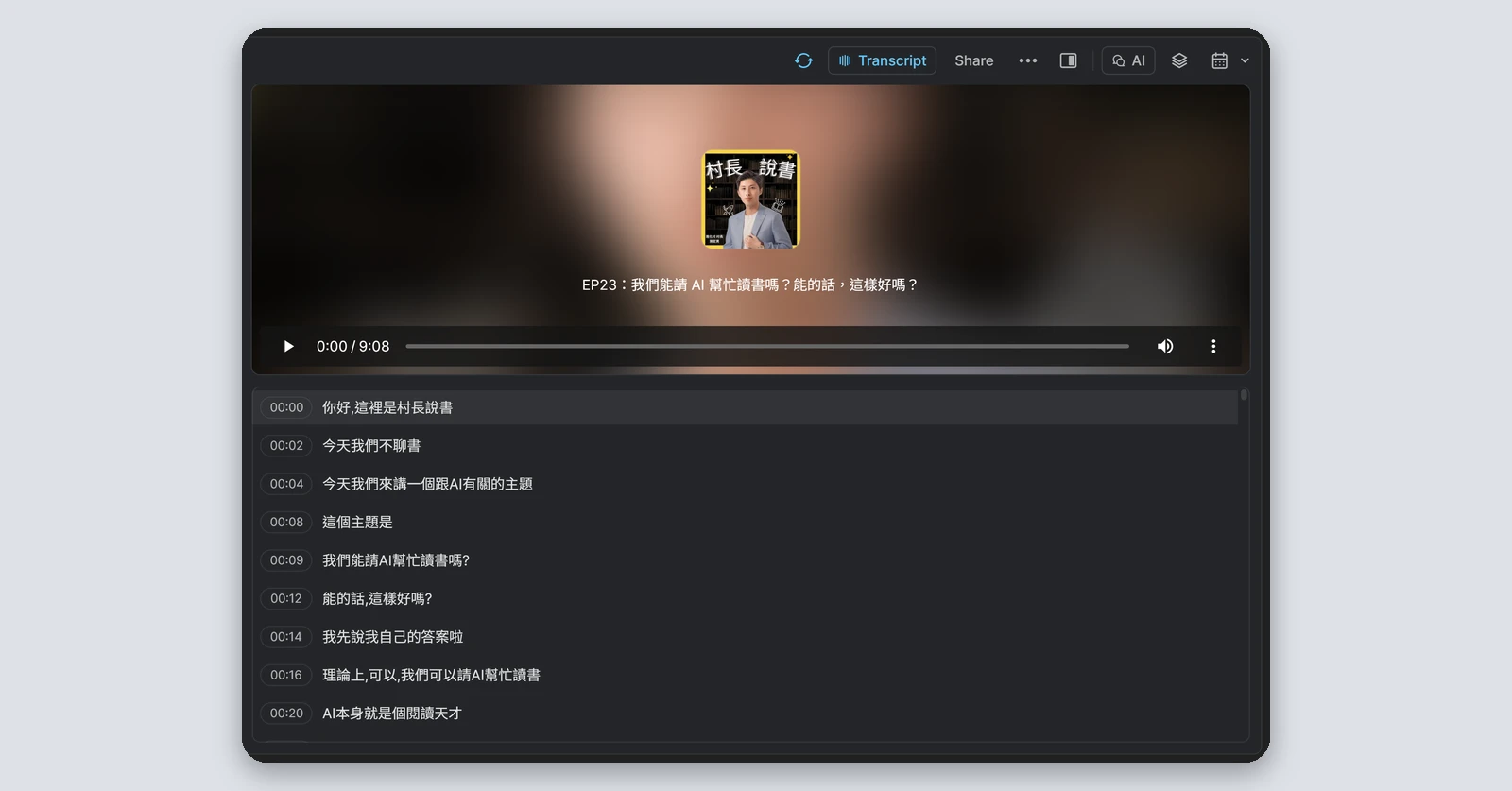
Task: Jump to timestamp 00:09
Action: coord(286,560)
